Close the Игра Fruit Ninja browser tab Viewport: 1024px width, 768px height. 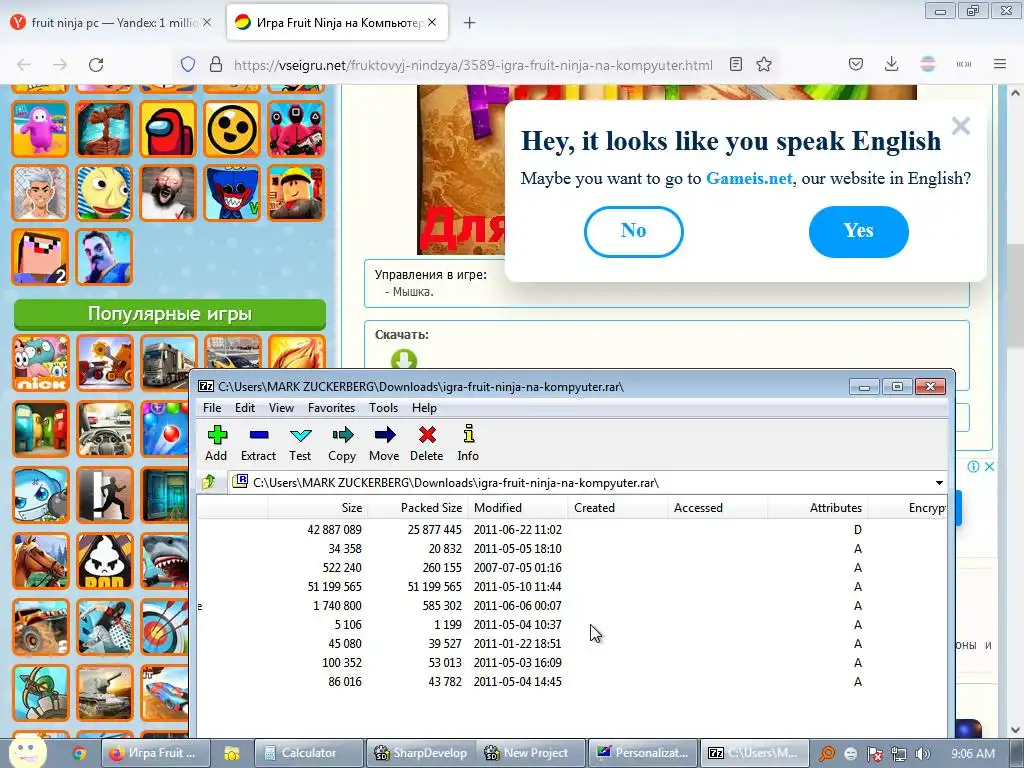point(432,23)
